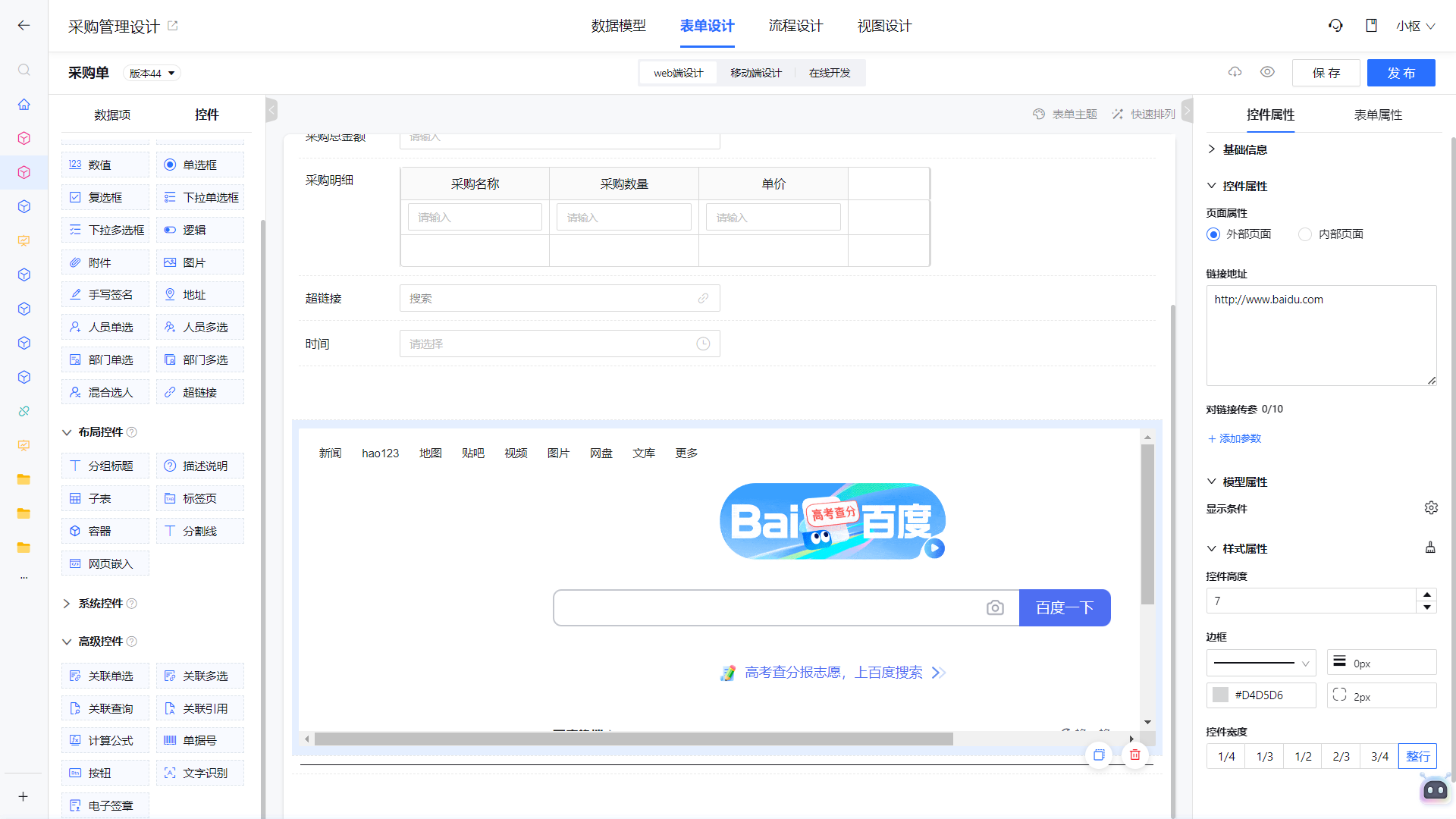
Task: Add the 部门多选 control
Action: pyautogui.click(x=200, y=359)
